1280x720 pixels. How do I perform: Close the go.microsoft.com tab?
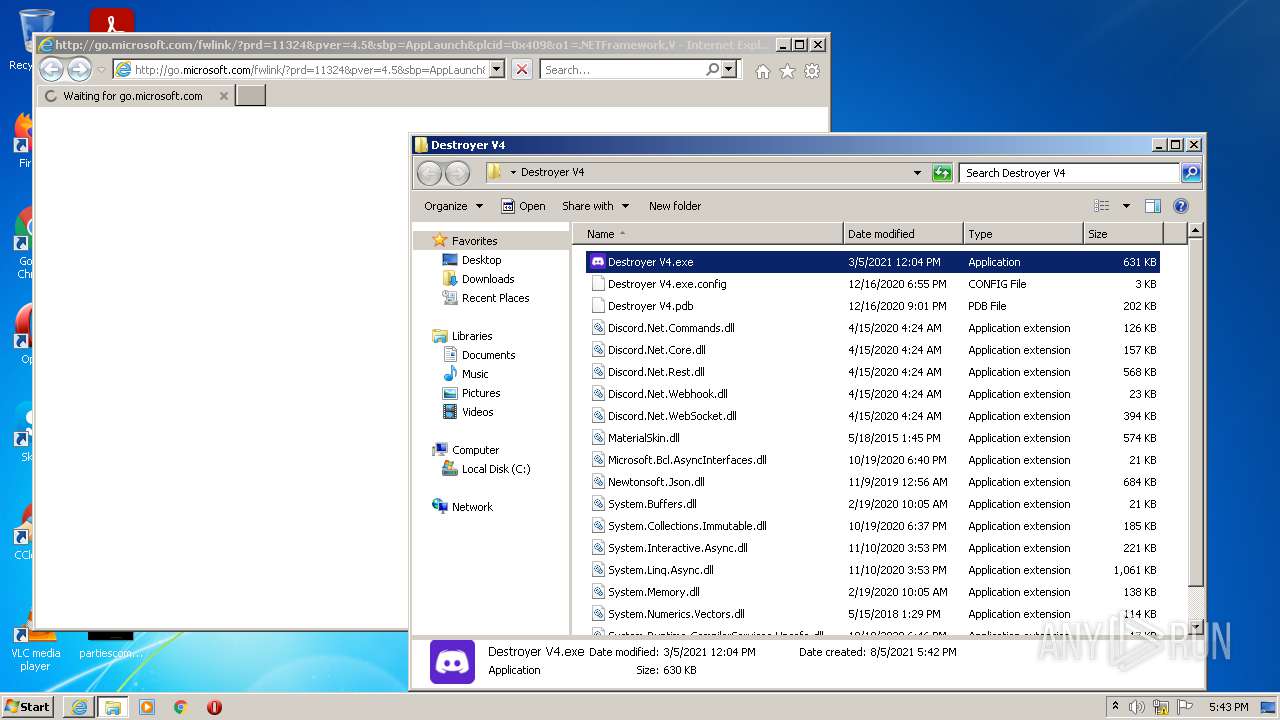(223, 96)
